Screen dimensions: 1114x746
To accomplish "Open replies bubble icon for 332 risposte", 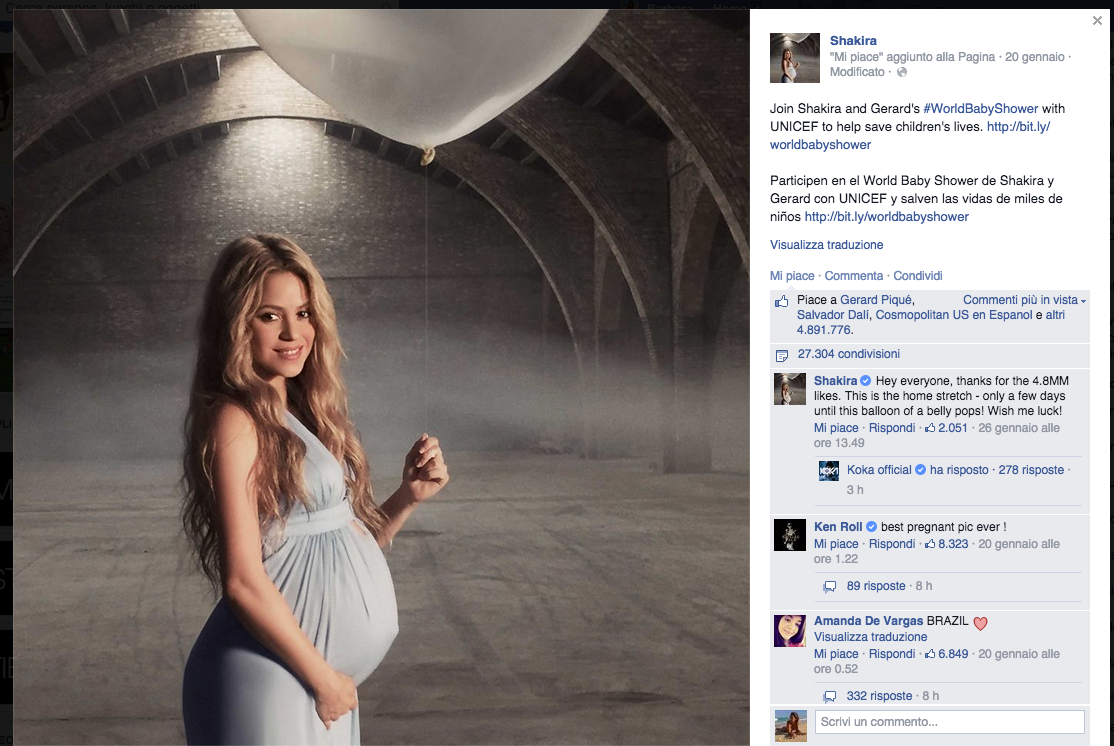I will pyautogui.click(x=829, y=697).
